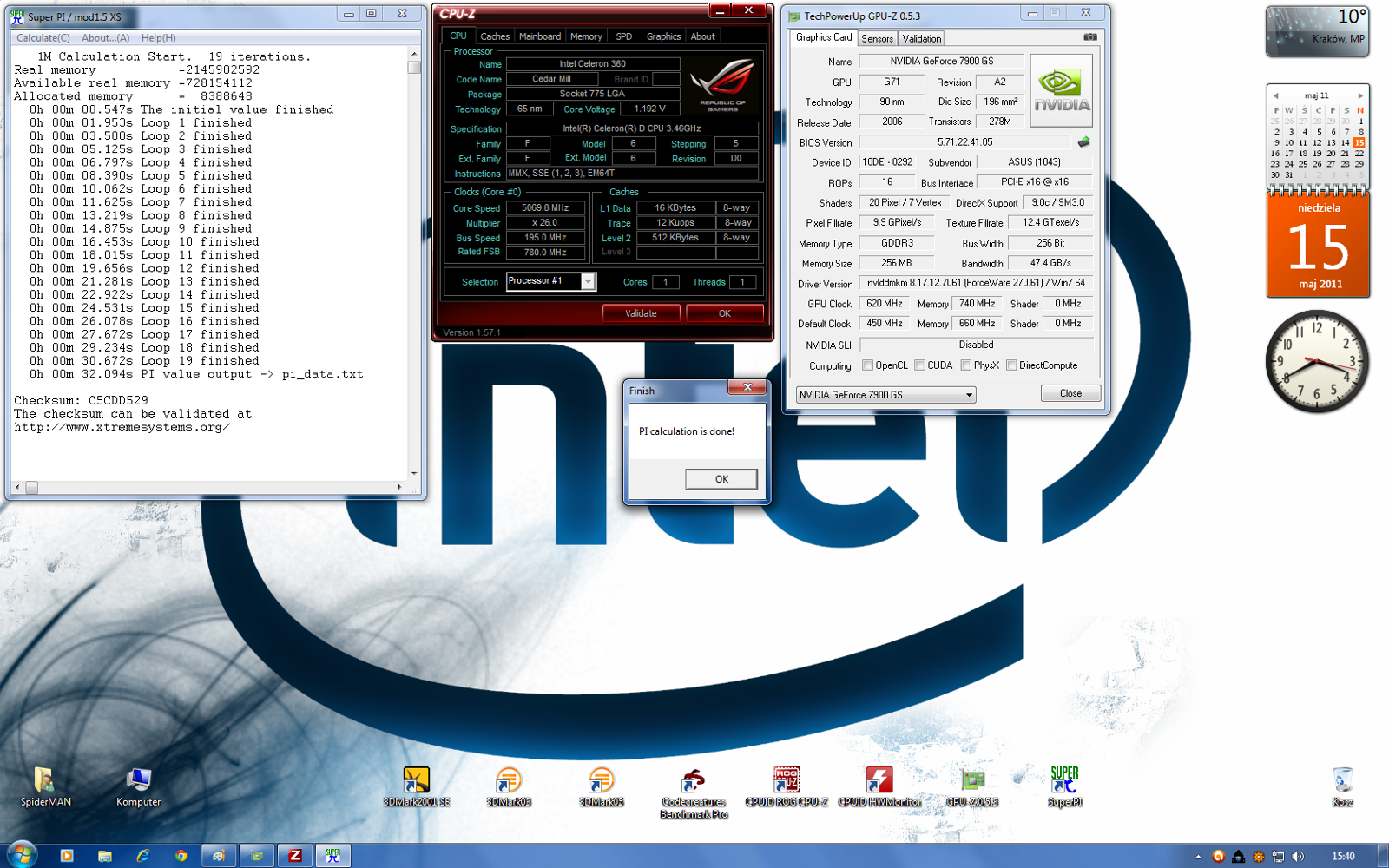Image resolution: width=1389 pixels, height=868 pixels.
Task: Click the analog clock gadget
Action: (1317, 361)
